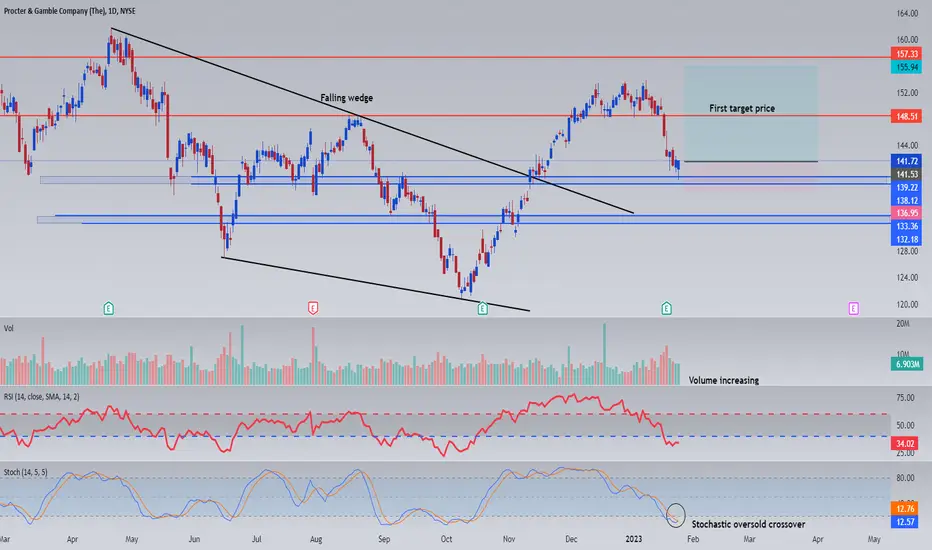Click the 141.72 blue price label

tap(906, 161)
